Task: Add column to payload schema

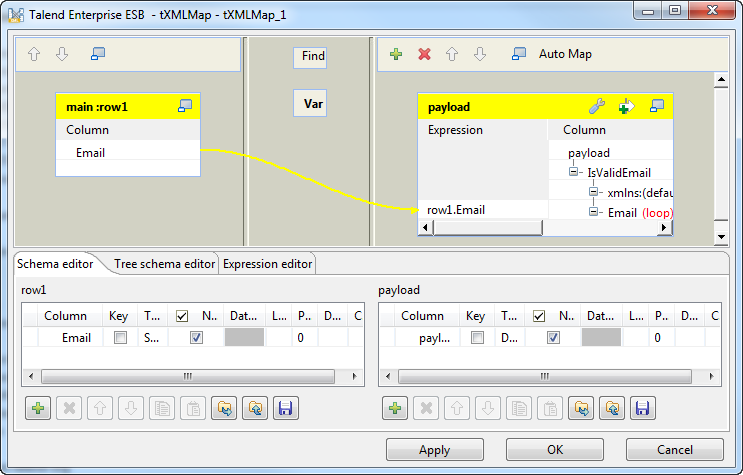Action: point(395,408)
